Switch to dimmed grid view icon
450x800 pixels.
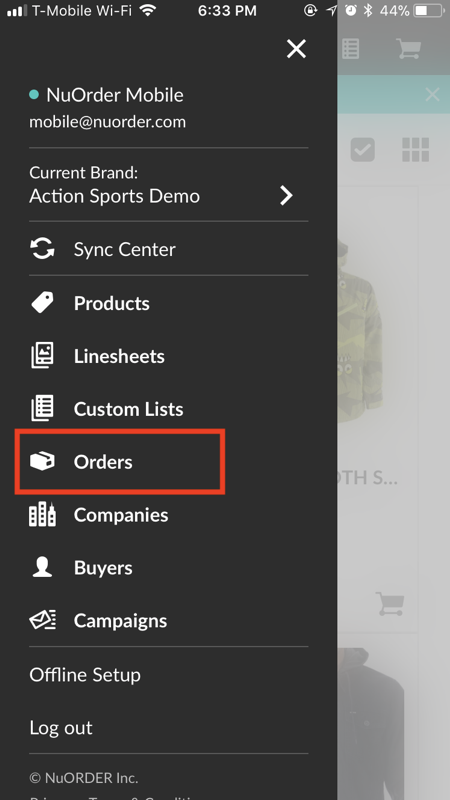coord(415,150)
